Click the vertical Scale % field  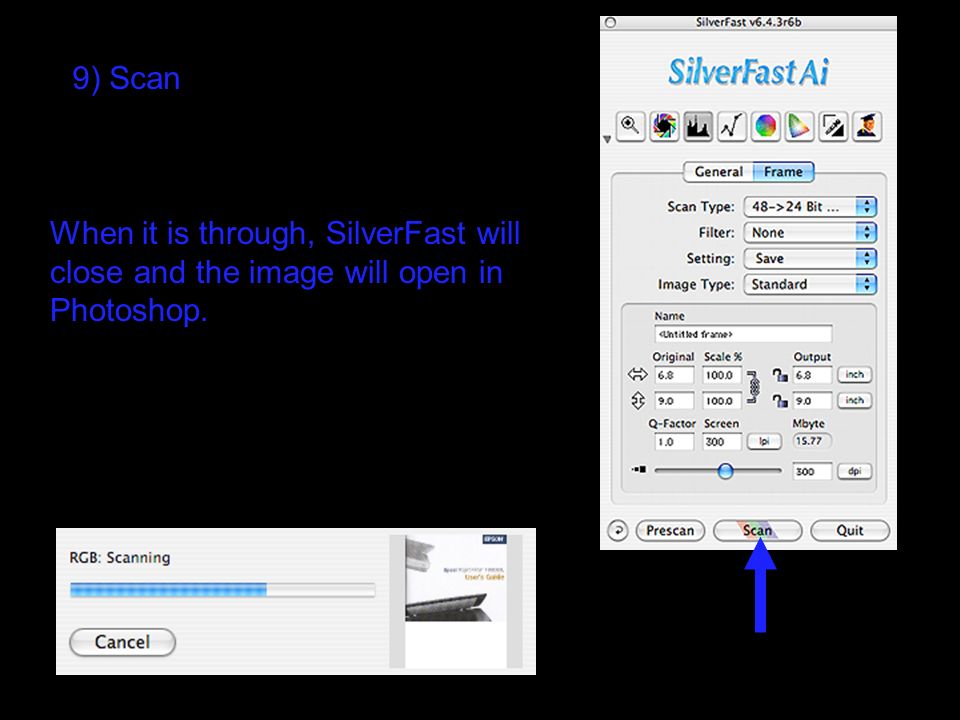(722, 400)
